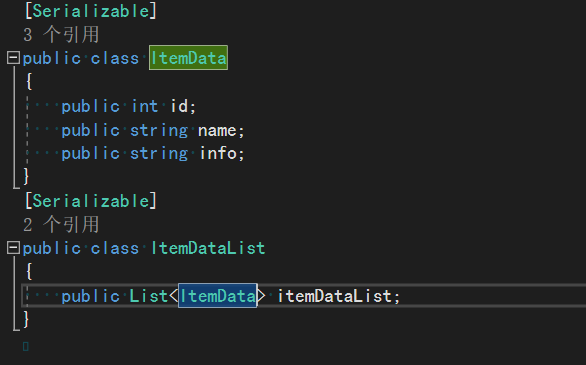Click the int keyword

pyautogui.click(x=145, y=106)
